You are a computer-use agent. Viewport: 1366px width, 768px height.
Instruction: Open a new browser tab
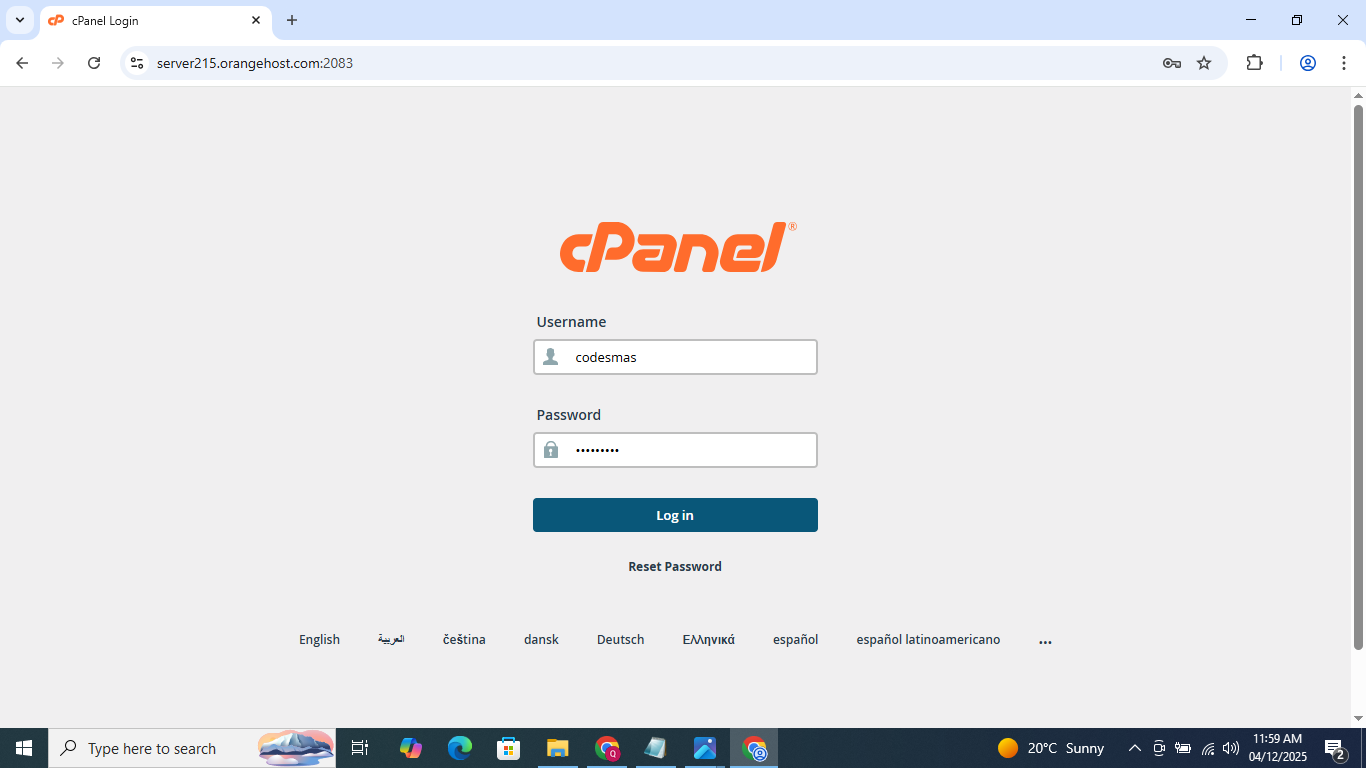coord(291,20)
